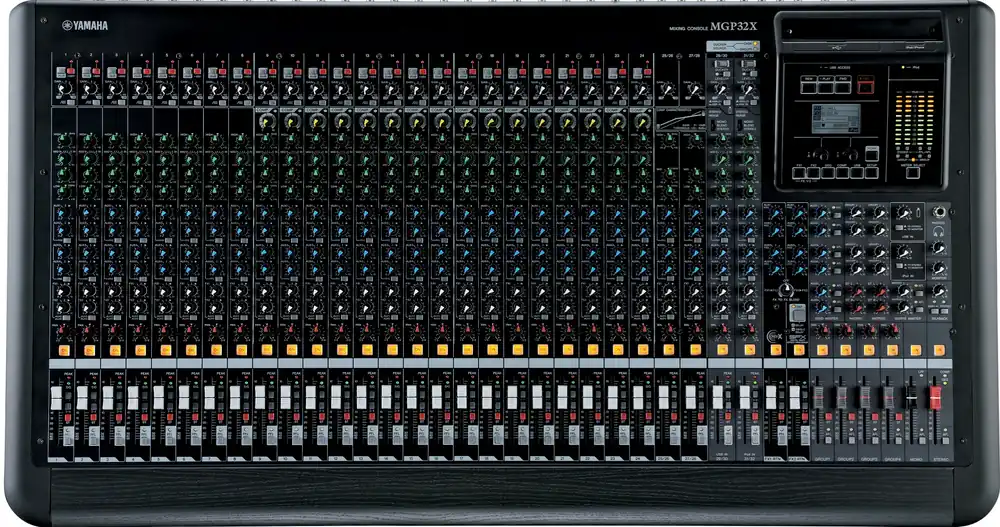This screenshot has height=527, width=1000.
Task: Toggle the MONO/BLEND/STEREO switch on channel 29/30
Action: click(714, 124)
